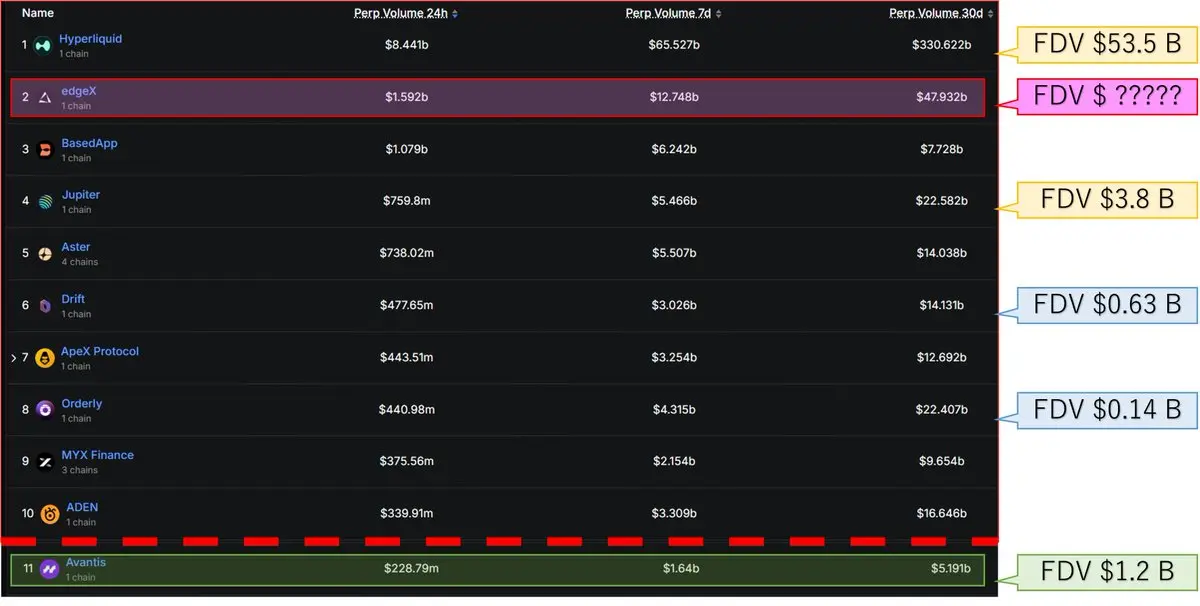Click the Hyperliquid protocol logo icon
This screenshot has width=1200, height=606.
tap(42, 45)
